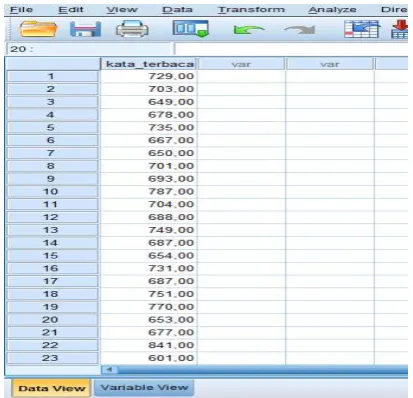Click cell with value 729,00
Screen dimensions: 413x398
click(149, 76)
